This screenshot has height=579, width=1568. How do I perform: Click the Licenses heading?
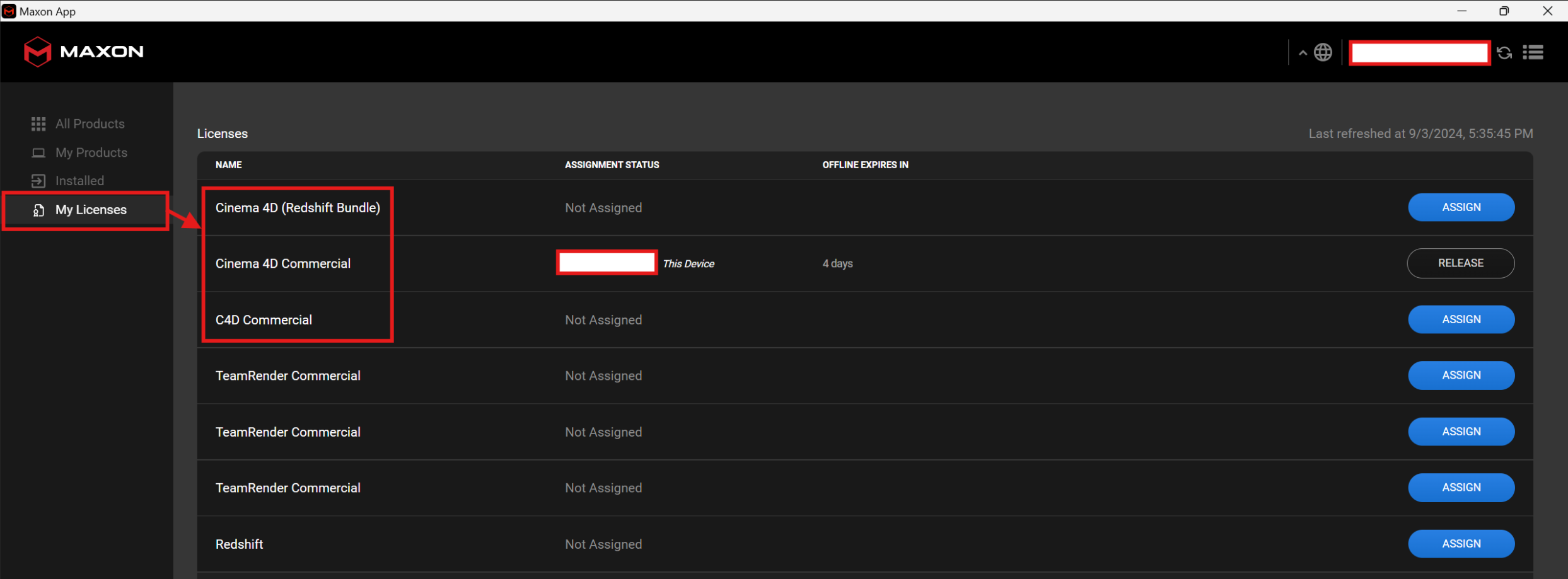pyautogui.click(x=223, y=134)
